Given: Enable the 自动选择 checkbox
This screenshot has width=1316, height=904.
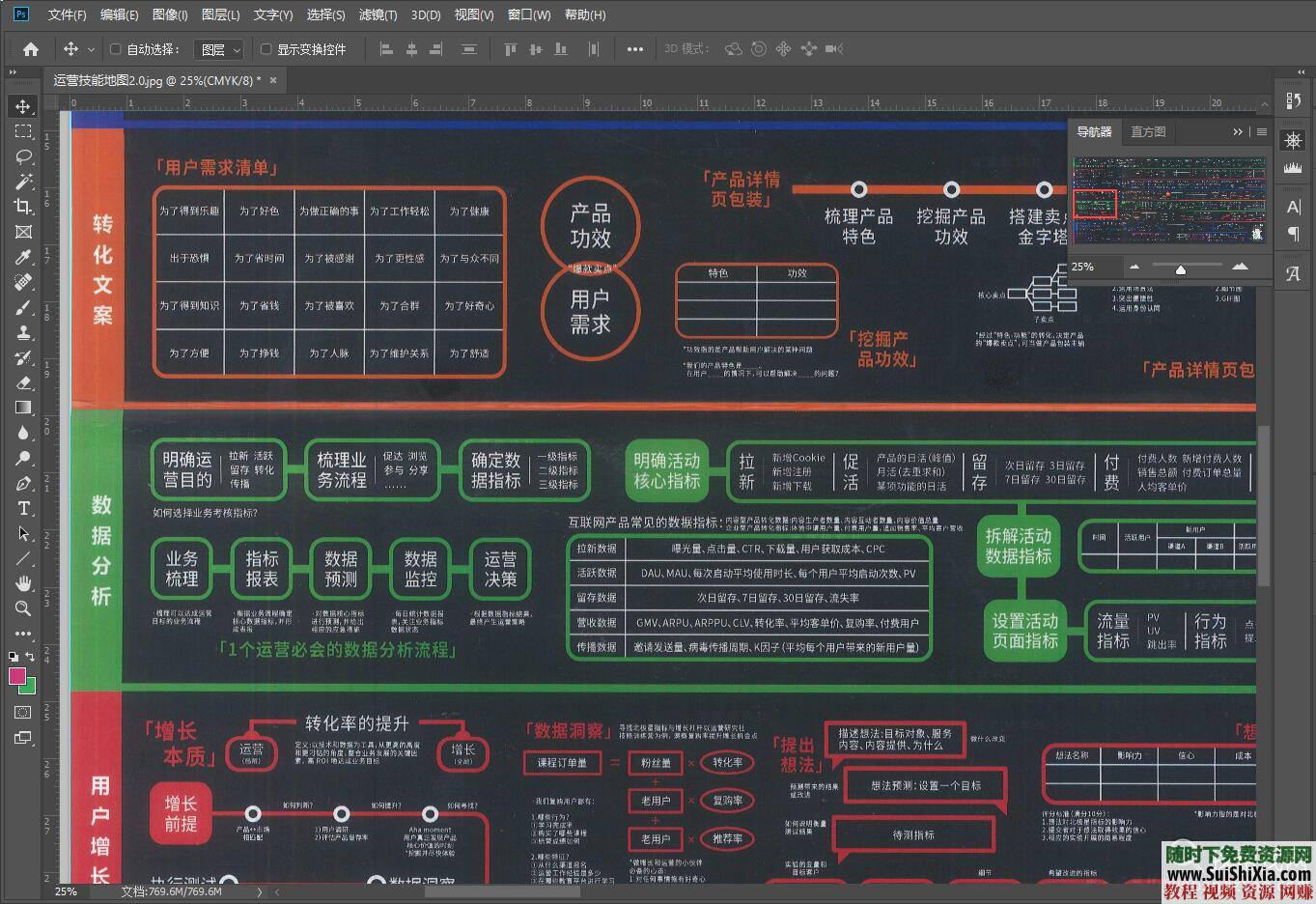Looking at the screenshot, I should [x=116, y=49].
